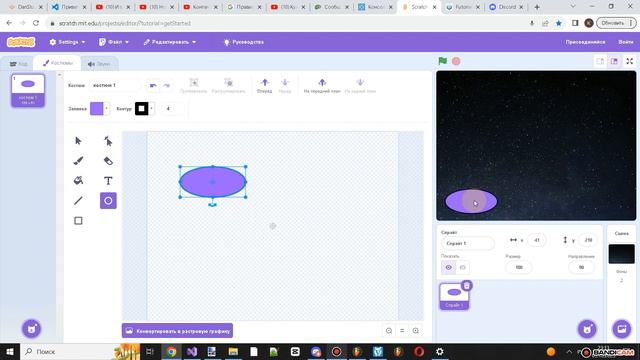Select costume 1 thumbnail
The width and height of the screenshot is (640, 360).
(x=28, y=90)
